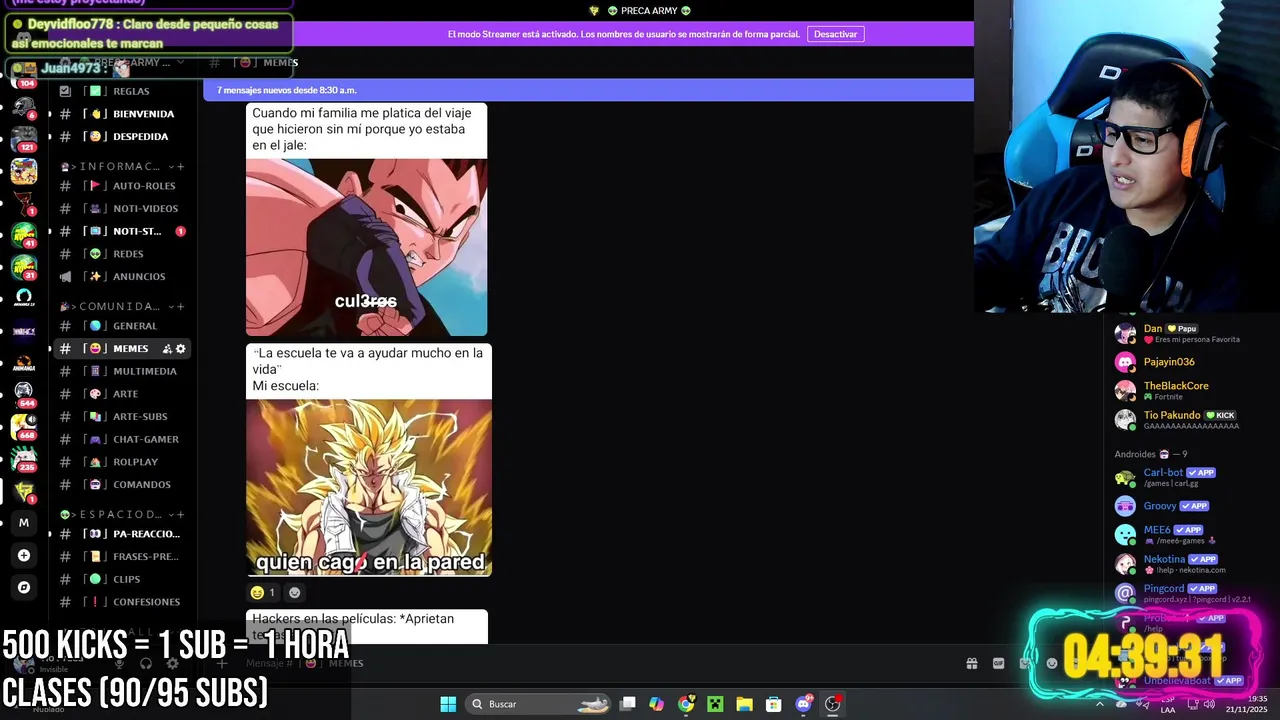Click Desactivar in the Streamer mode banner
Image resolution: width=1280 pixels, height=720 pixels.
click(x=835, y=34)
